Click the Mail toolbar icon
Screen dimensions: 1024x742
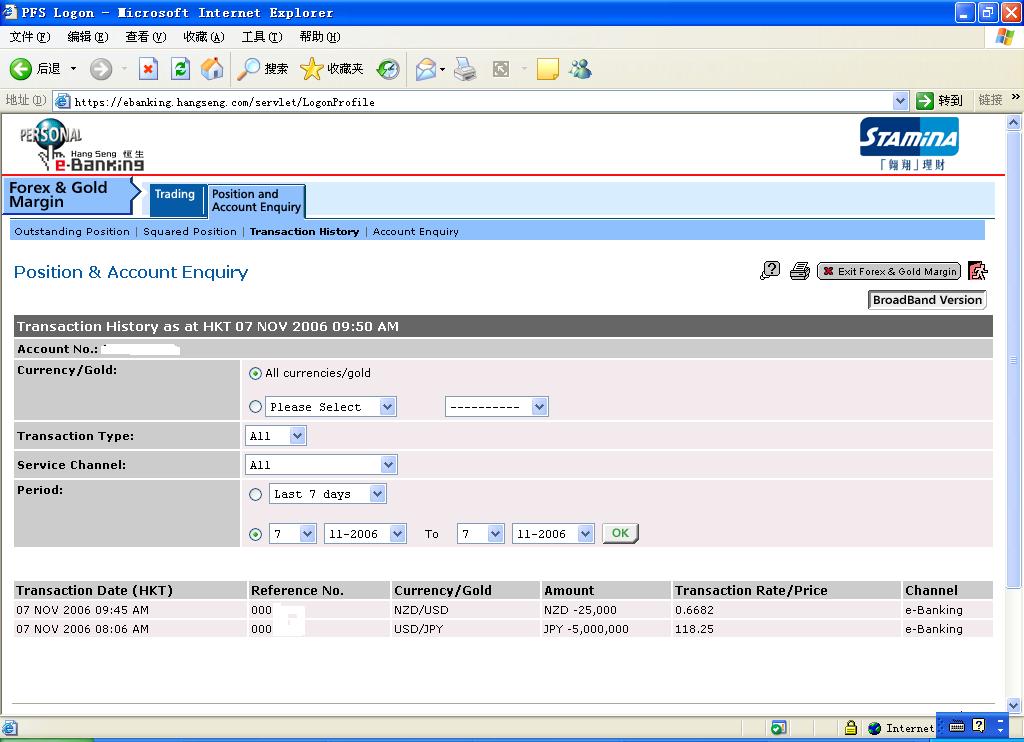tap(426, 68)
